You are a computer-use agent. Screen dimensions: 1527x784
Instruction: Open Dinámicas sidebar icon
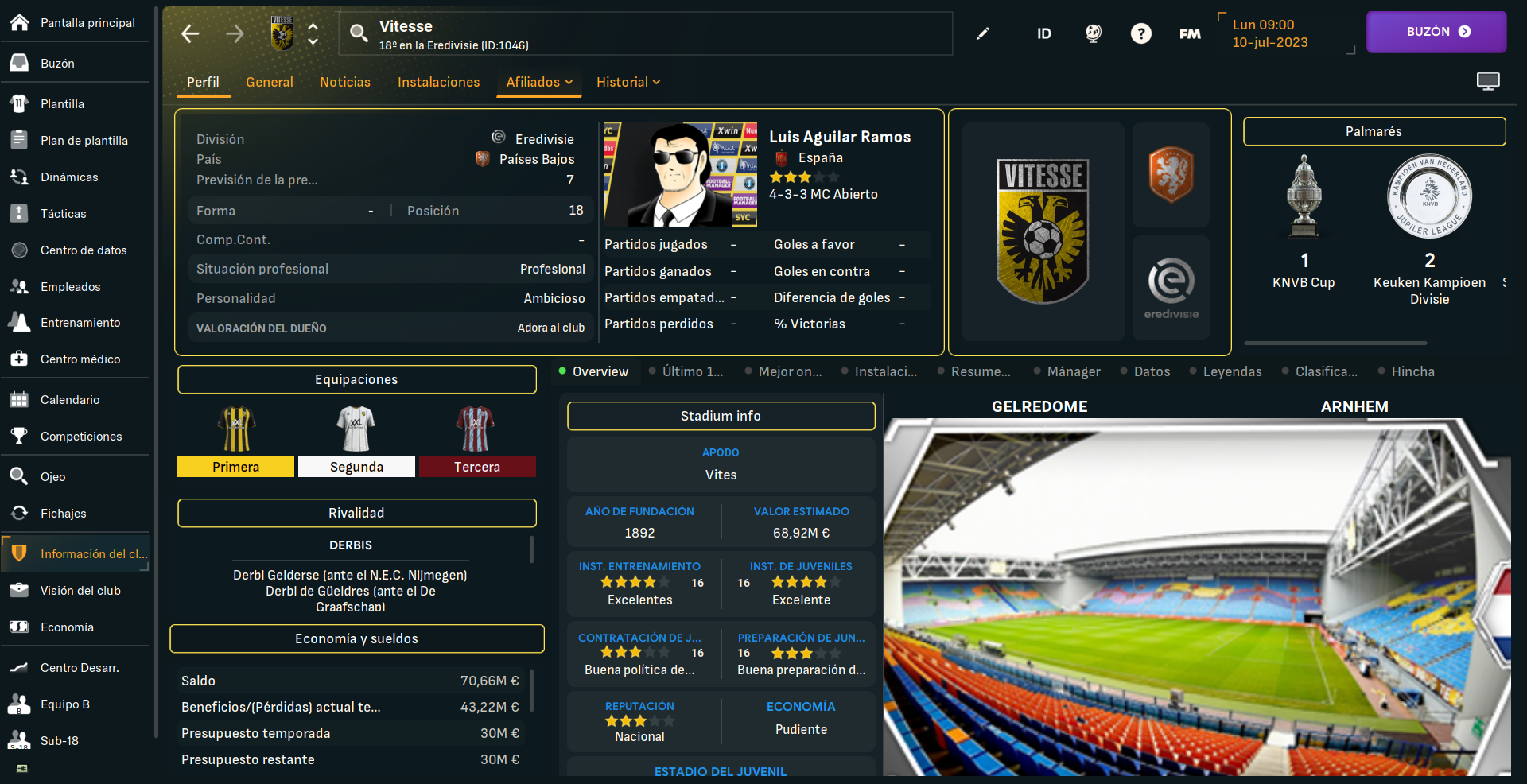(x=20, y=177)
